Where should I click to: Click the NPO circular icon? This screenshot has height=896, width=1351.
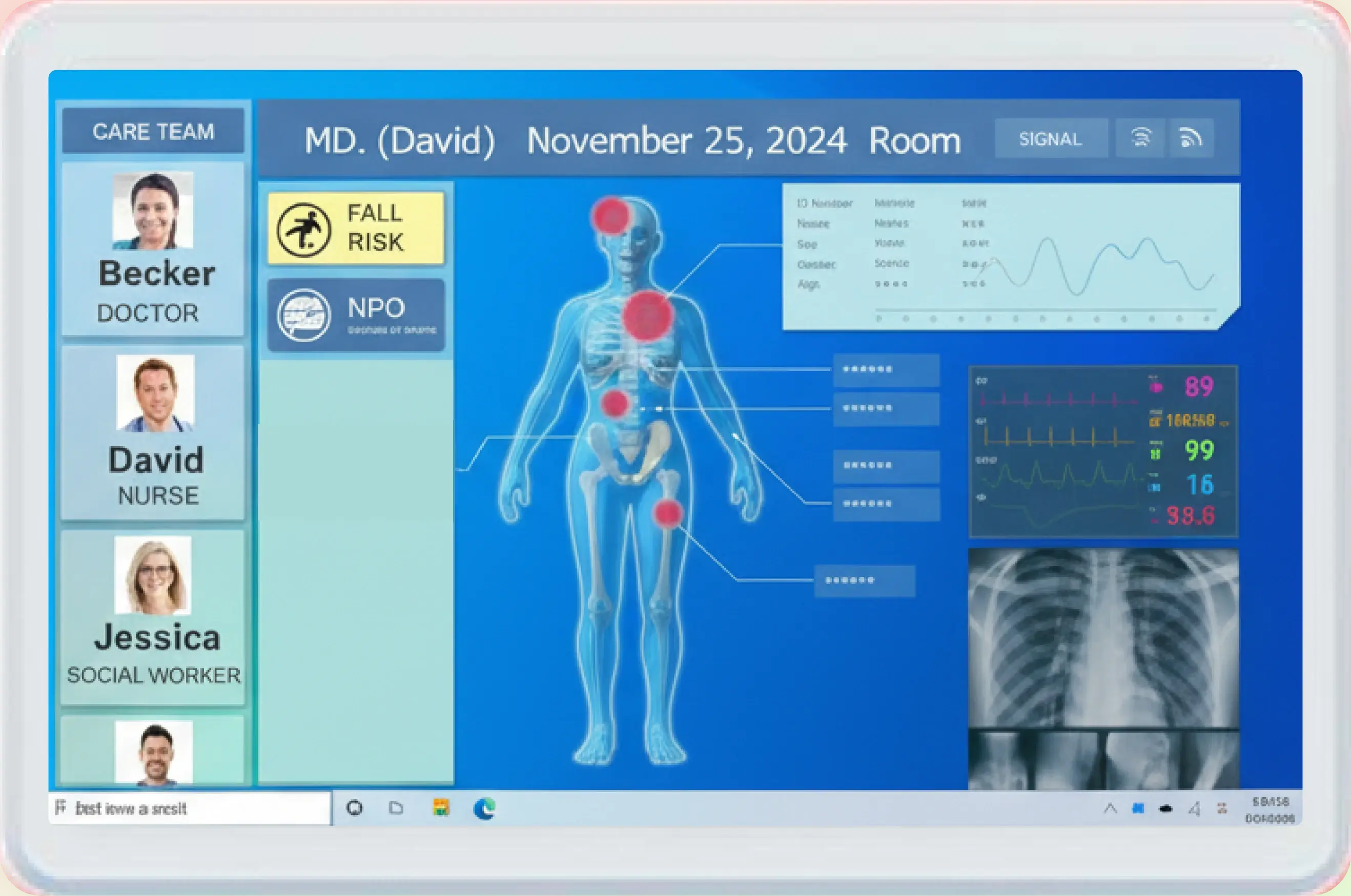303,316
